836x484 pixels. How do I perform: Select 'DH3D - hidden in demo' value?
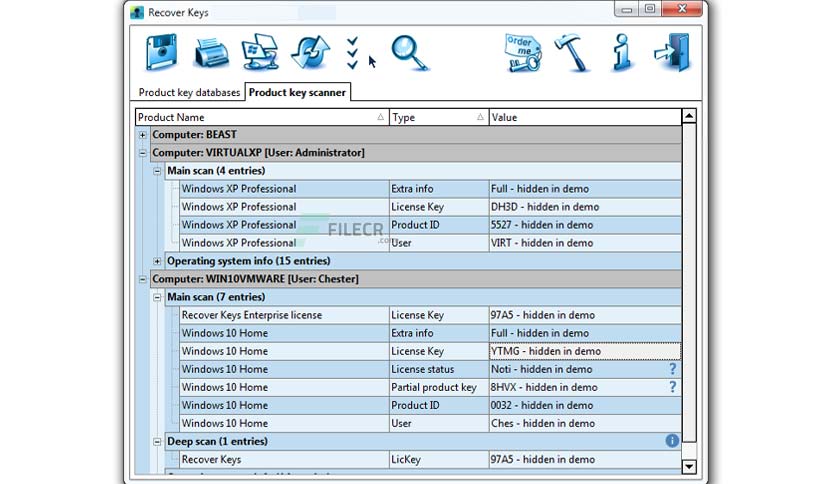point(545,207)
